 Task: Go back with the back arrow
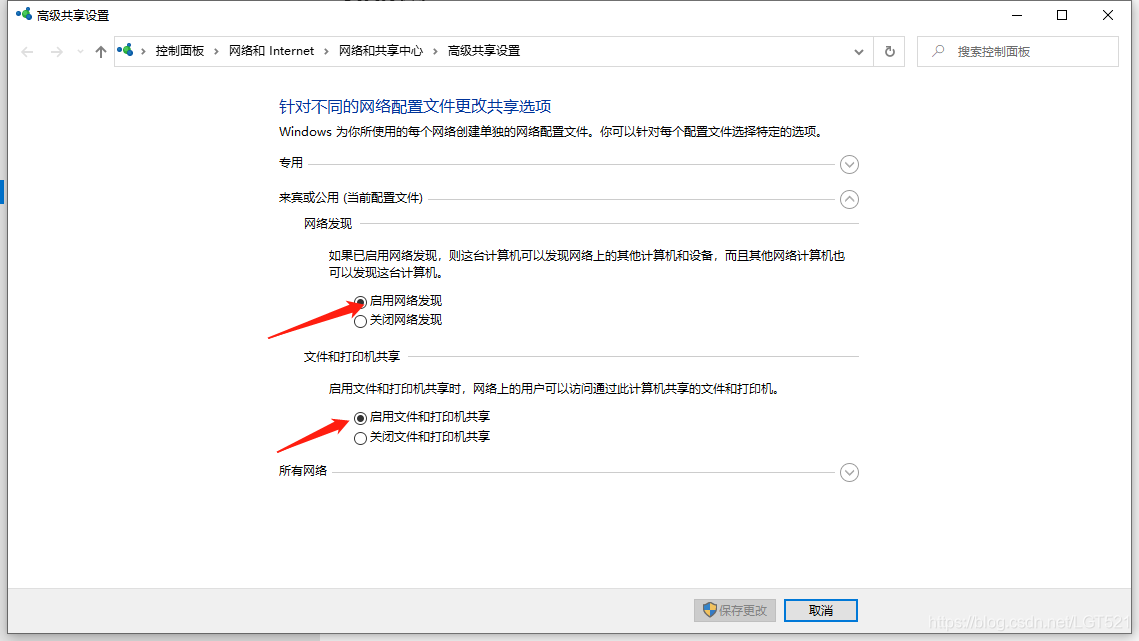tap(28, 52)
